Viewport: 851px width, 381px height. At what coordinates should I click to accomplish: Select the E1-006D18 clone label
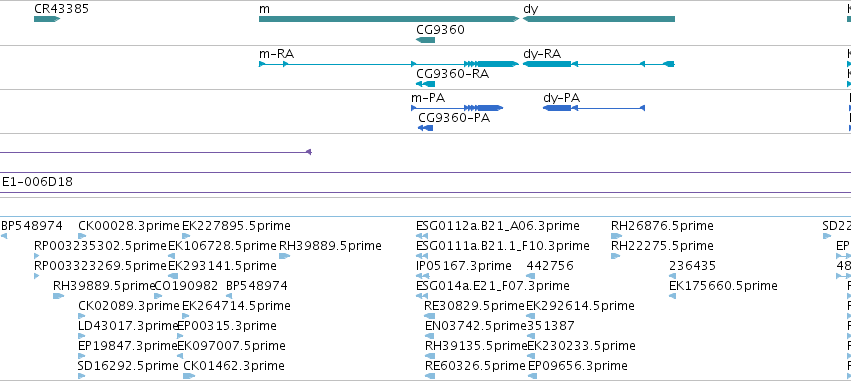[x=37, y=182]
